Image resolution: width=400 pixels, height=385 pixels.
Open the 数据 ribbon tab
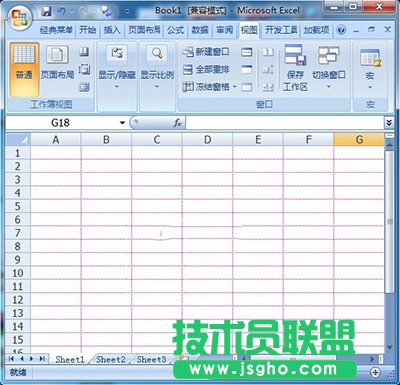pyautogui.click(x=200, y=30)
